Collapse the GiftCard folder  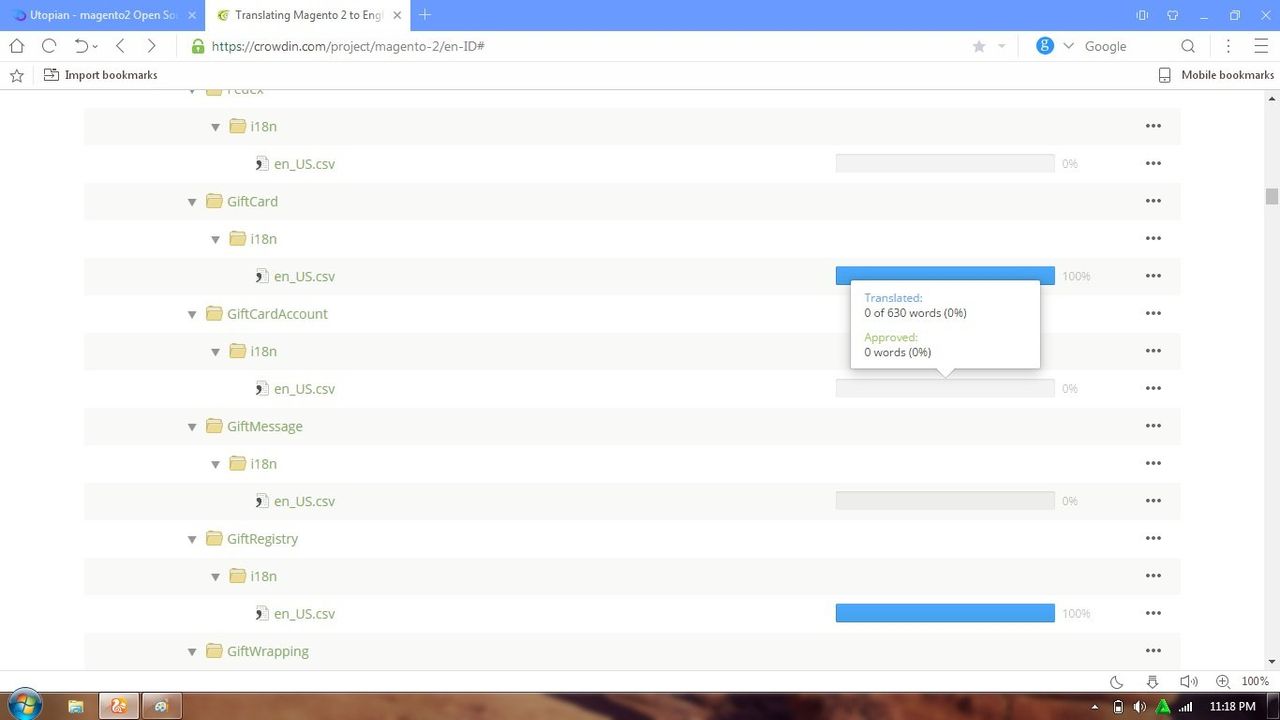pos(192,202)
